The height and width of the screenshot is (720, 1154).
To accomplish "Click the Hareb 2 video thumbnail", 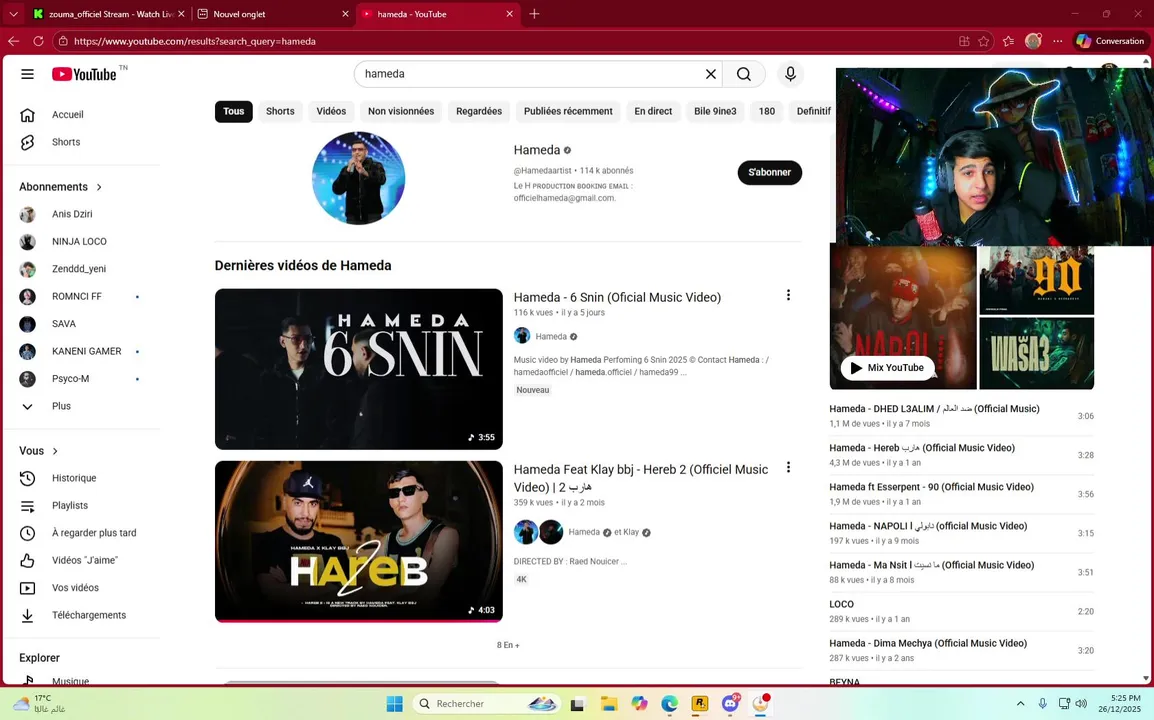I will pos(358,541).
